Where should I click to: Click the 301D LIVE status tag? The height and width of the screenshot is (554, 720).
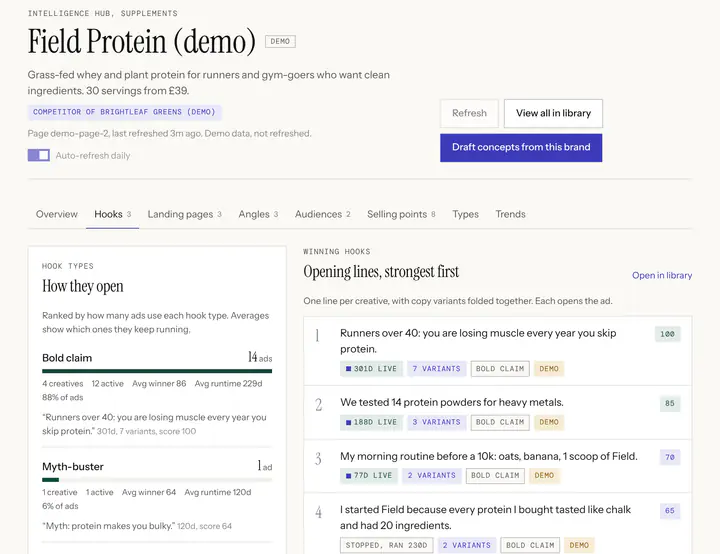[x=371, y=369]
